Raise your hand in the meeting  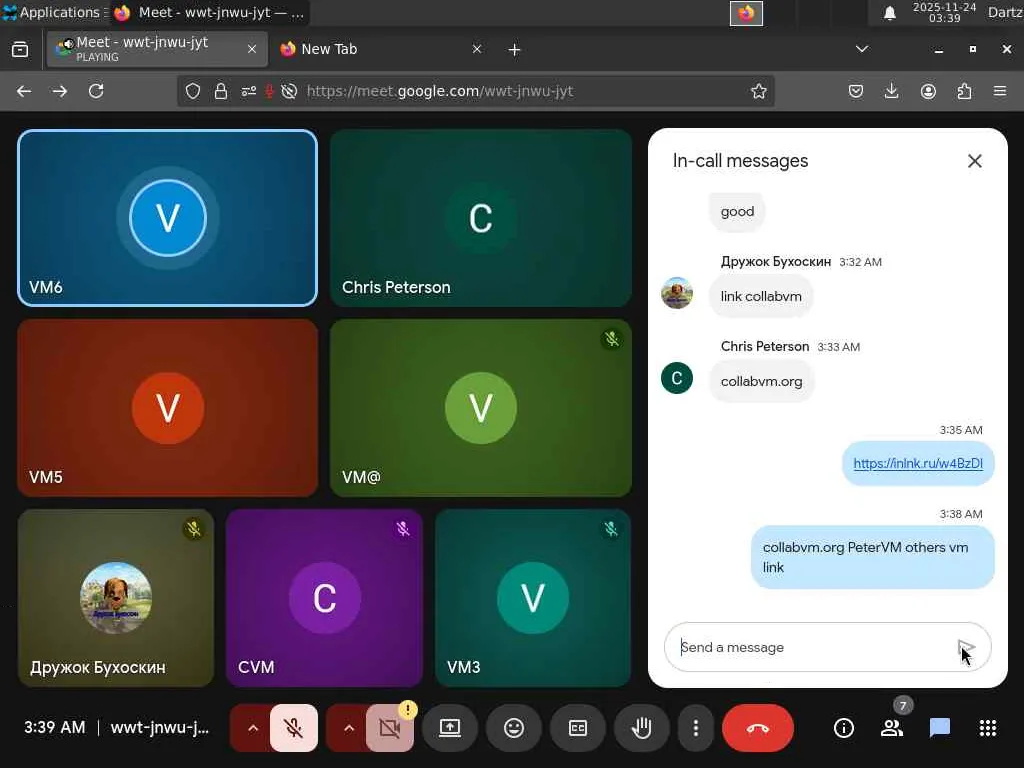tap(641, 728)
